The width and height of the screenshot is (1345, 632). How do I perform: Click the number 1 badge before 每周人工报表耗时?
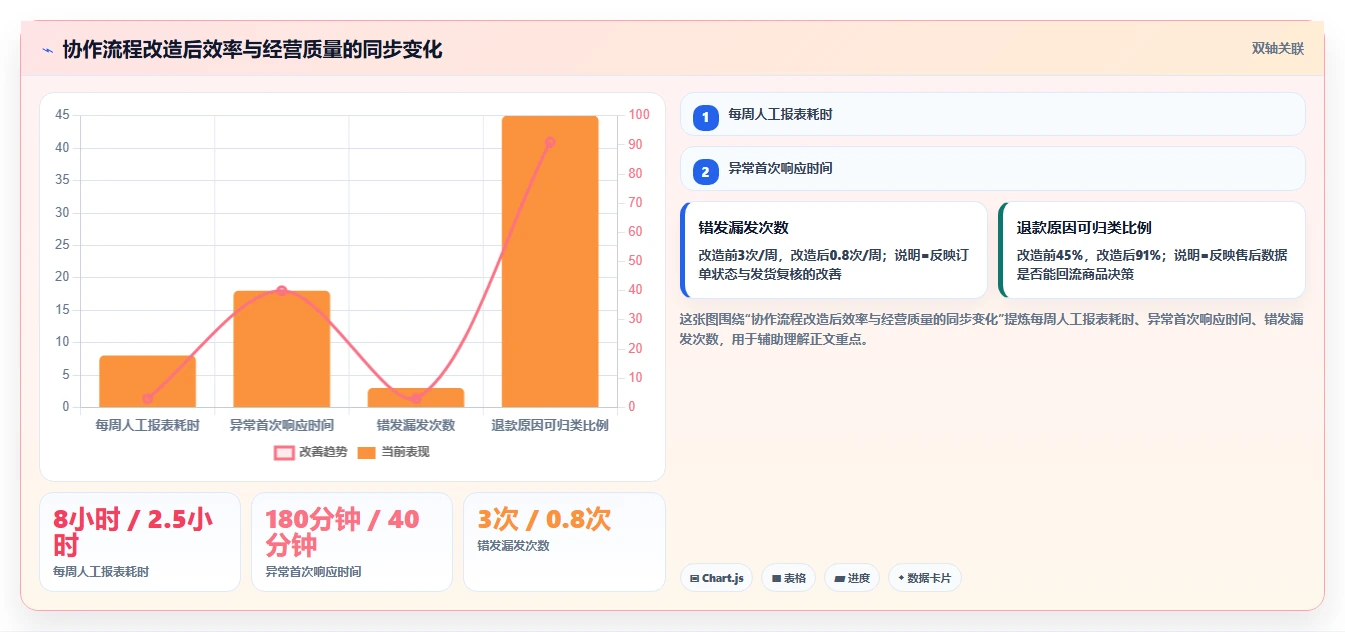pos(706,117)
